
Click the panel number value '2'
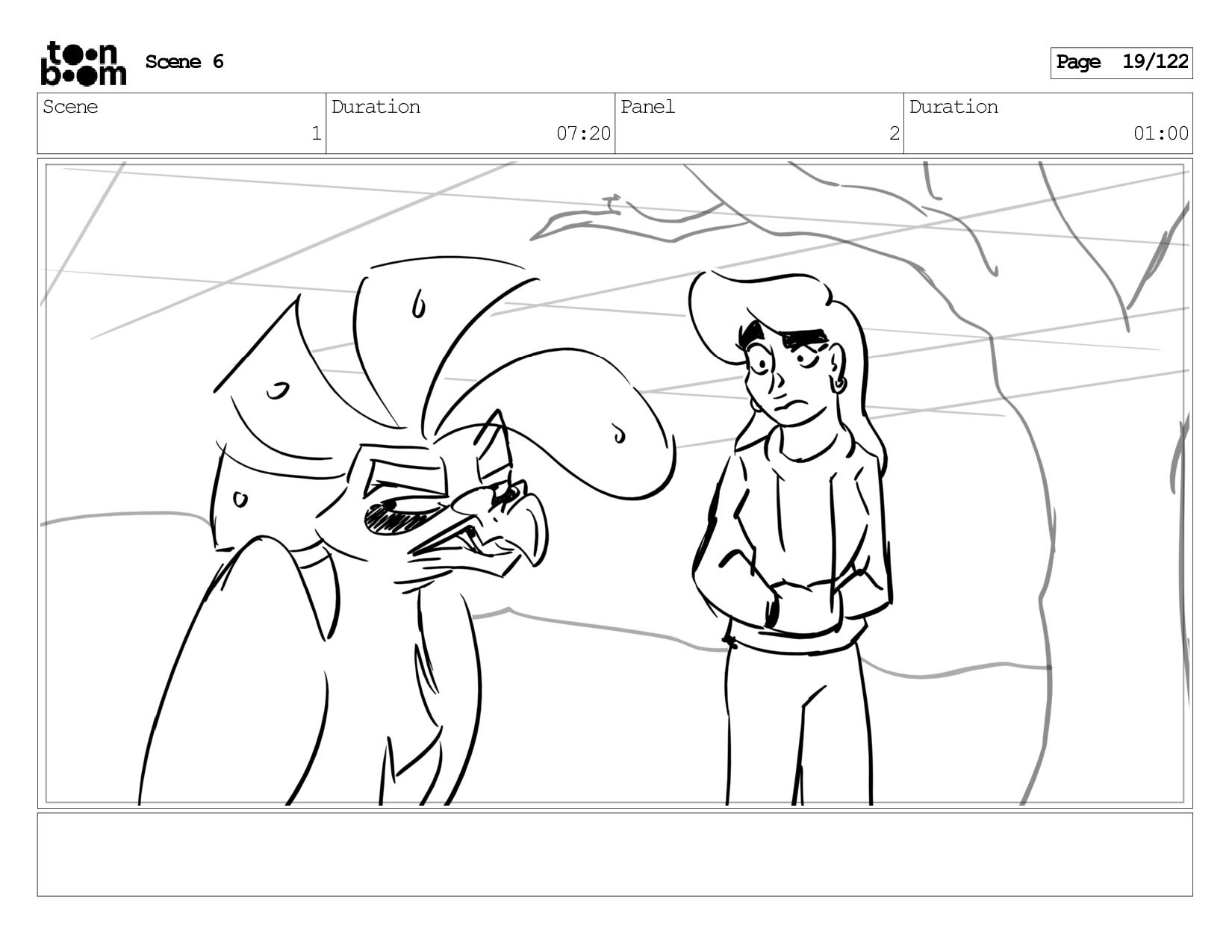click(x=894, y=134)
